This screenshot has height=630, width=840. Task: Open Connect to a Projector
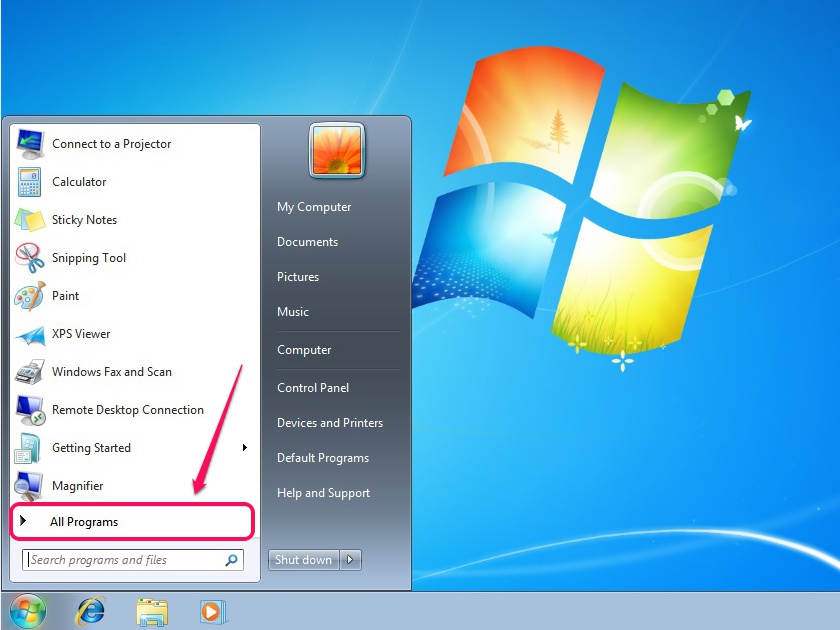[111, 144]
